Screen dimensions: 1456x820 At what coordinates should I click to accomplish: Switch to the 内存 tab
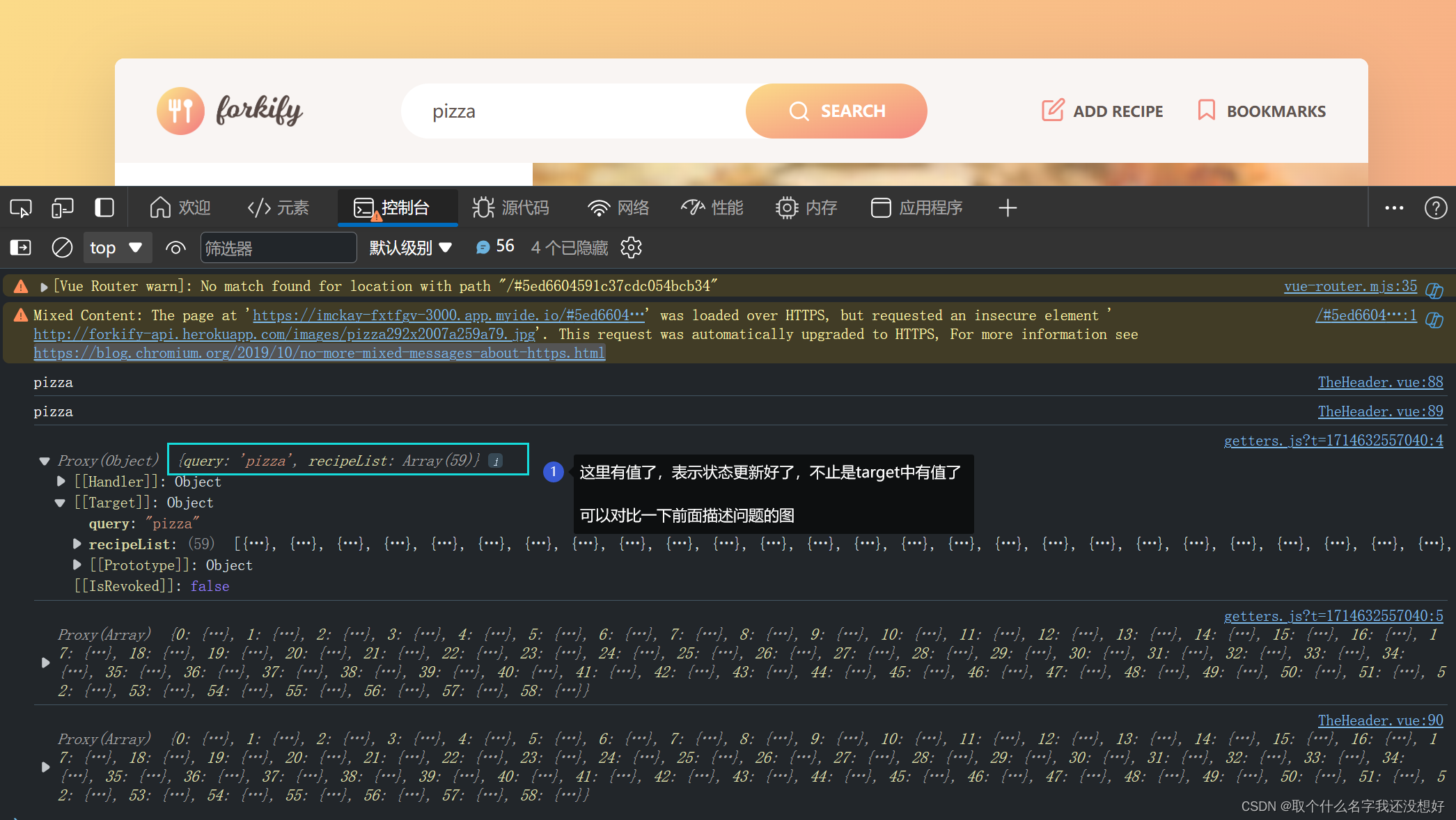[806, 207]
